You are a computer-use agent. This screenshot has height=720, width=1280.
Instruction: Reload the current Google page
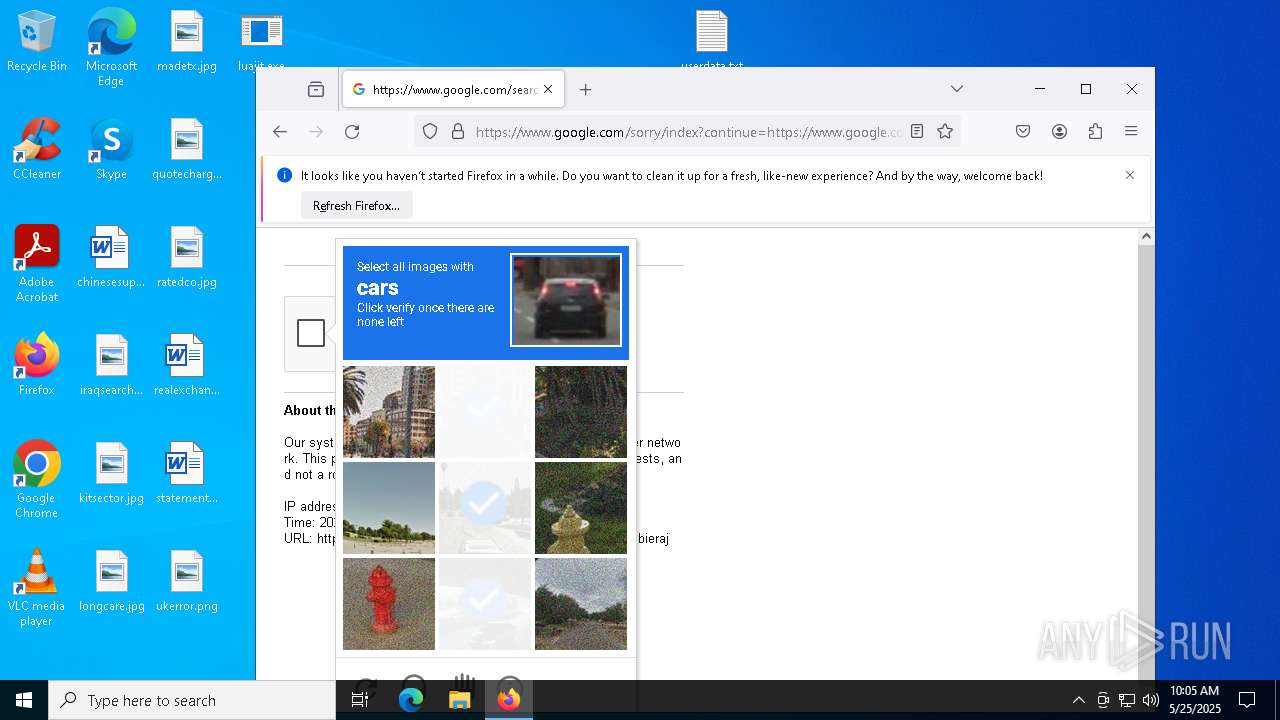click(352, 132)
